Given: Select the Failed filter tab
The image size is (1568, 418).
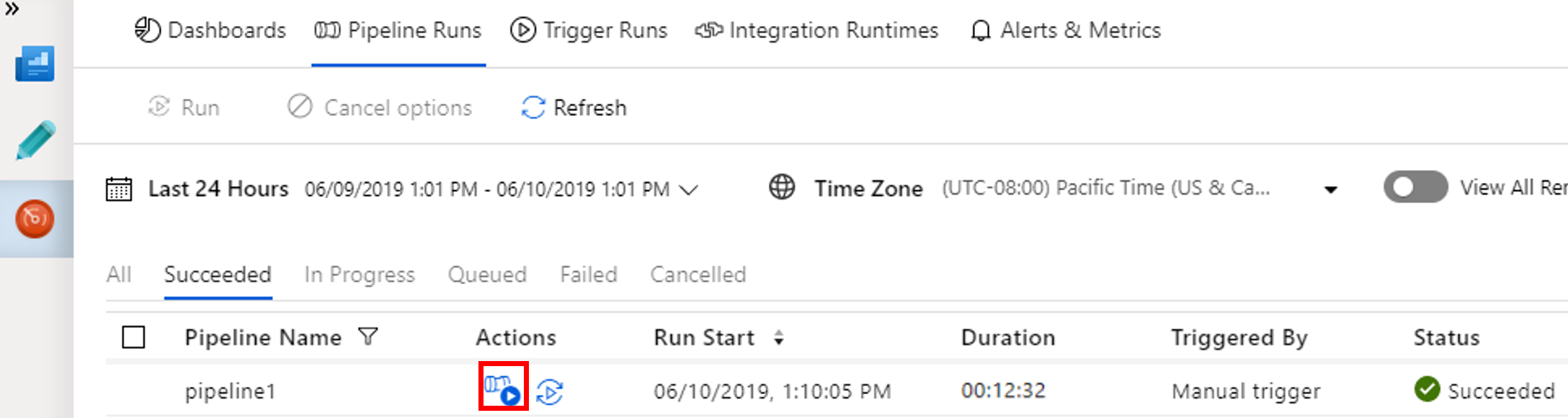Looking at the screenshot, I should [588, 275].
